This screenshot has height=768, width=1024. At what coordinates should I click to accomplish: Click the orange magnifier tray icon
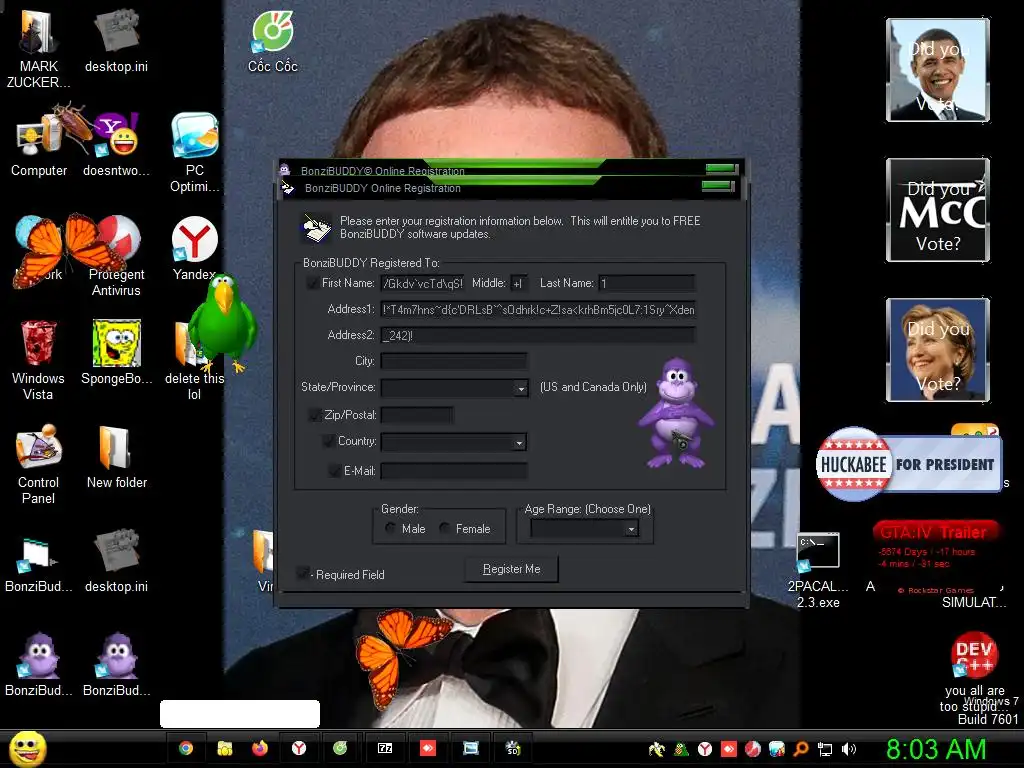801,749
